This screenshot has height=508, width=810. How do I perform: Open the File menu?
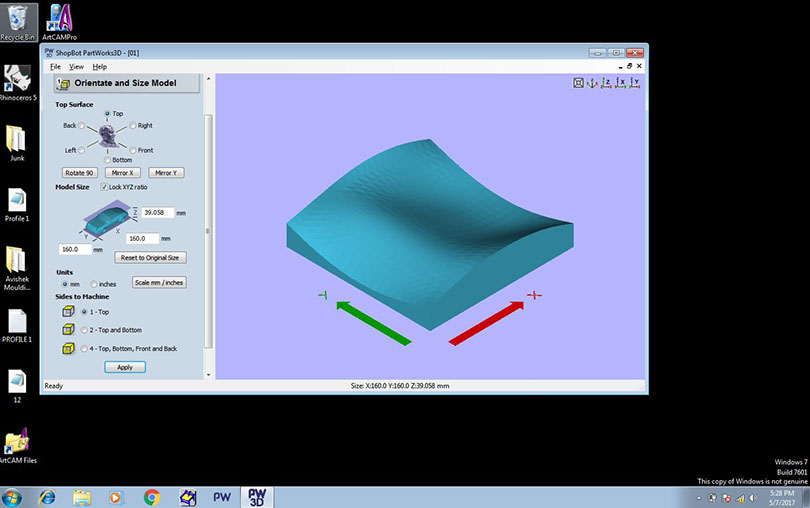(55, 67)
